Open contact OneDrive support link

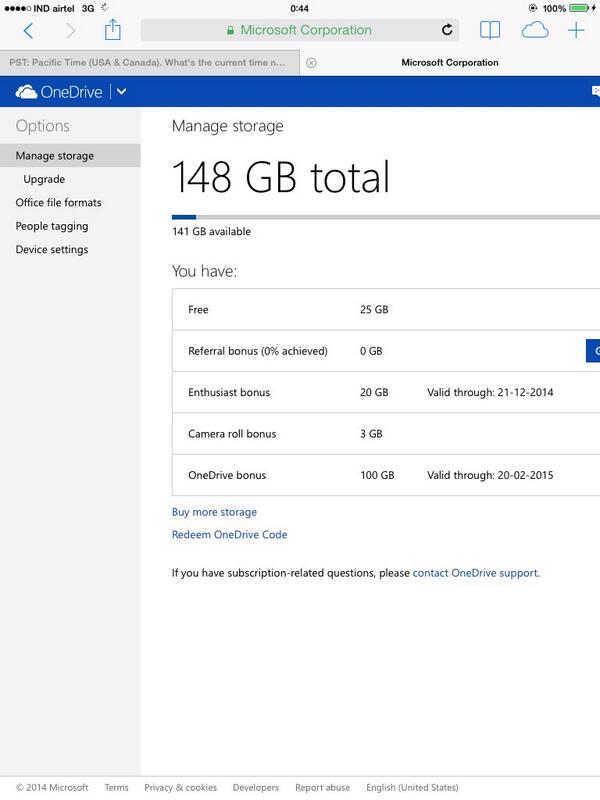476,573
